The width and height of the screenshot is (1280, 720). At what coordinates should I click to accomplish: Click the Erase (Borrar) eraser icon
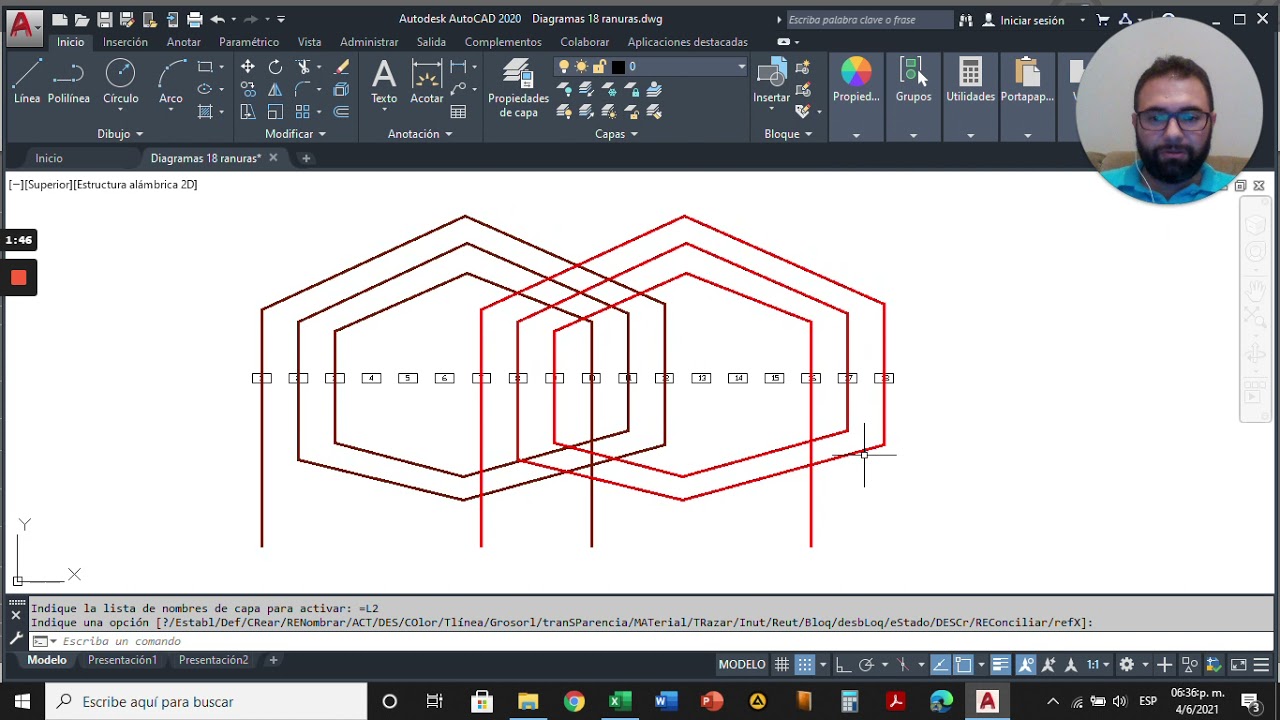341,67
